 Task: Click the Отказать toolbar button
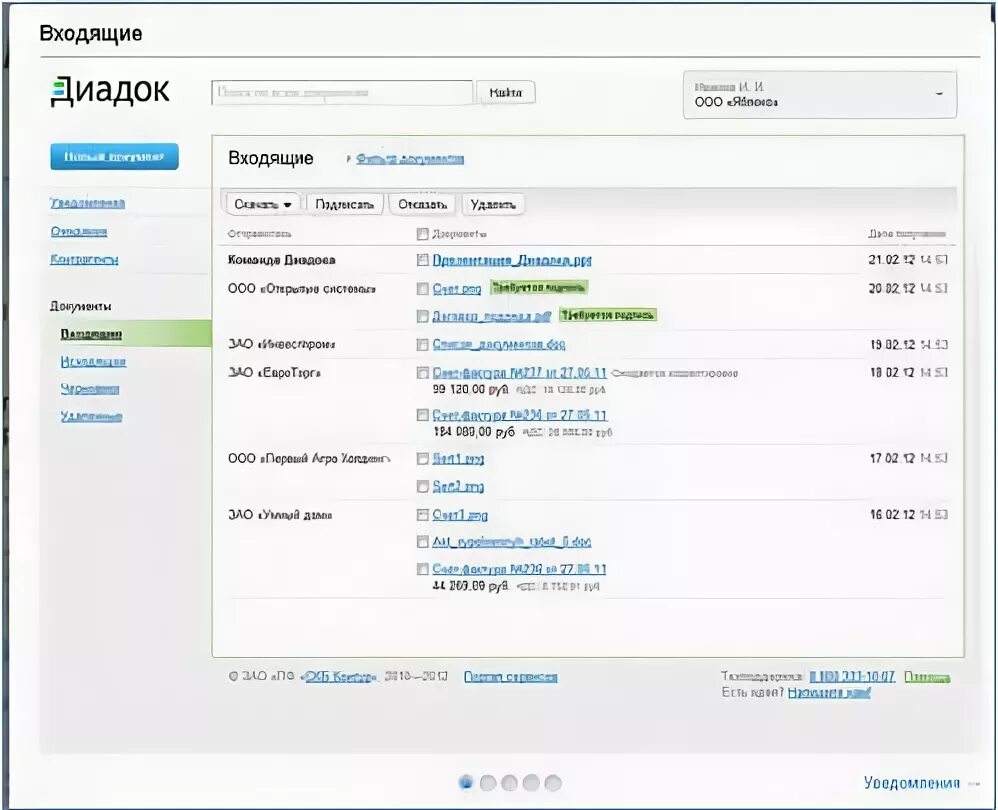pyautogui.click(x=422, y=204)
